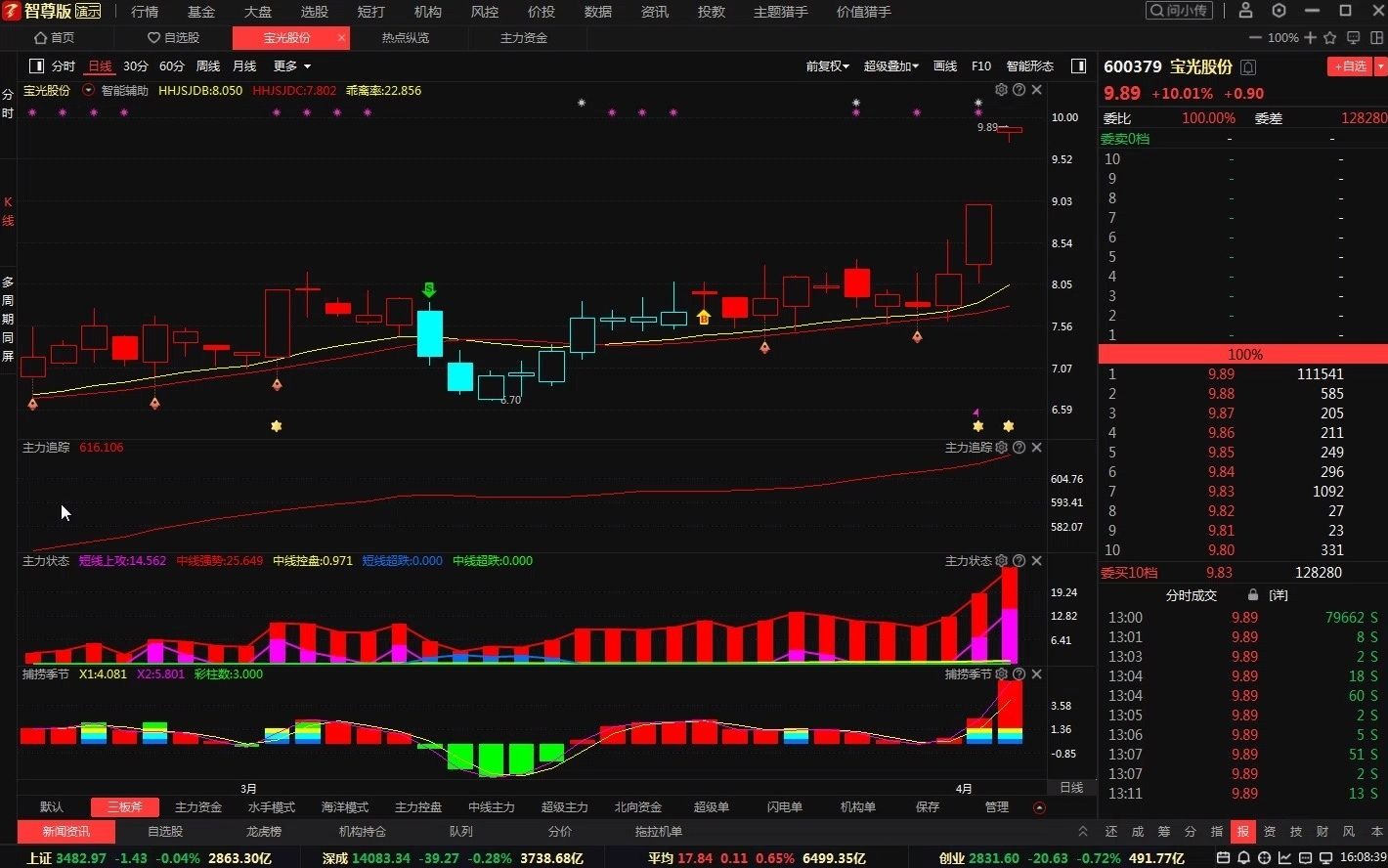This screenshot has height=868, width=1388.
Task: Switch to the 自选股 tab
Action: (x=173, y=38)
